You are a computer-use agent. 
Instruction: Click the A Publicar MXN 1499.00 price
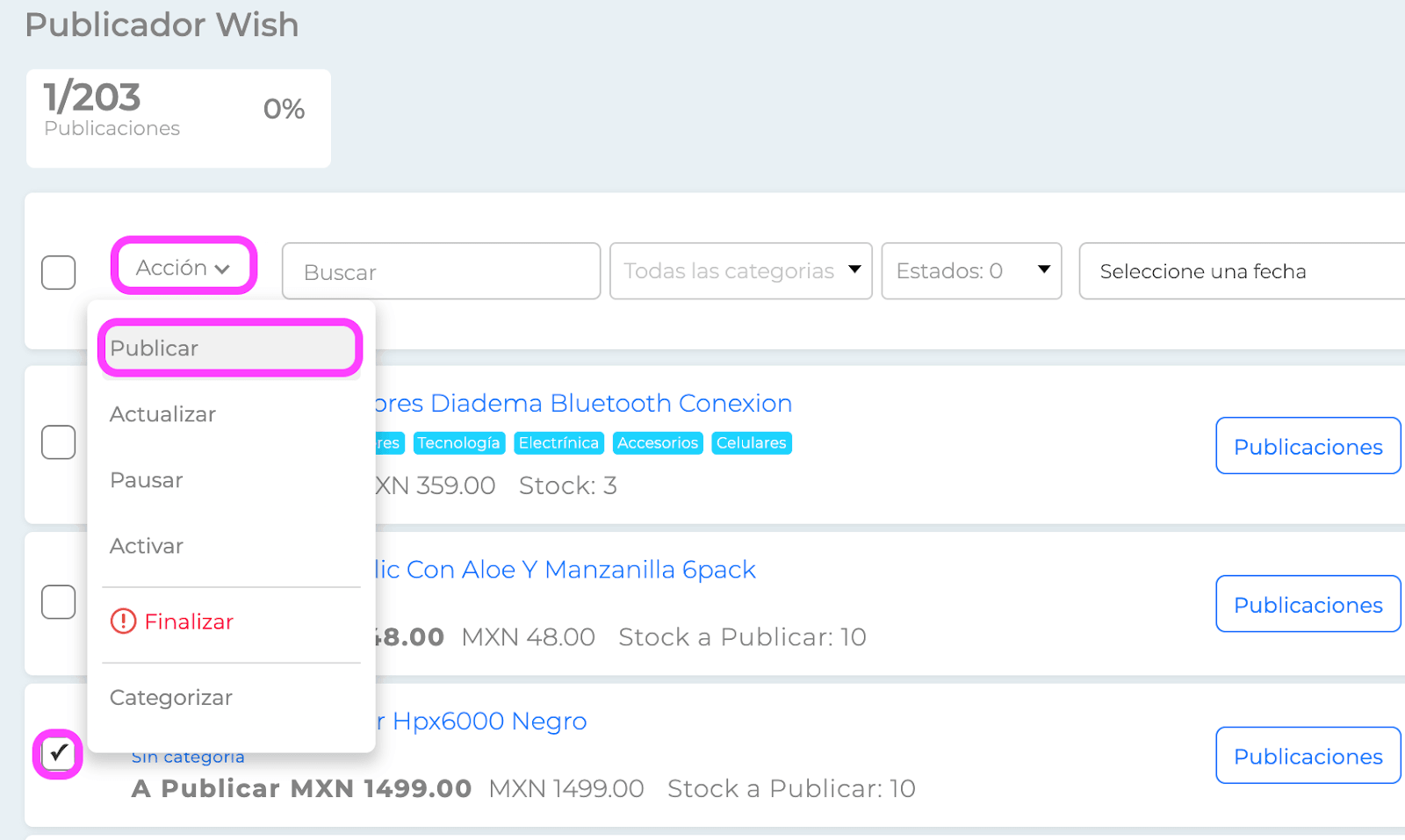coord(301,788)
